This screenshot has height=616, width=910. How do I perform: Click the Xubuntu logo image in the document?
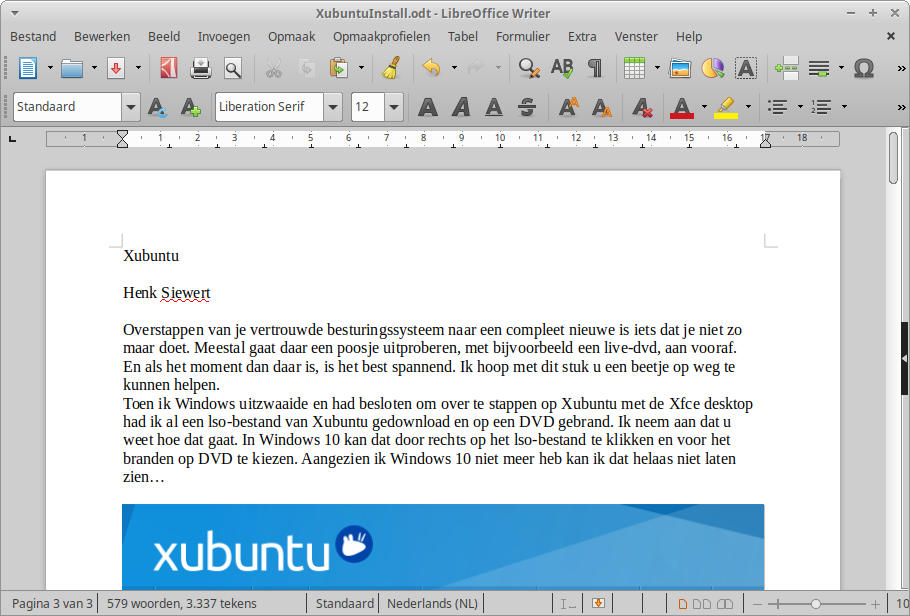coord(443,547)
